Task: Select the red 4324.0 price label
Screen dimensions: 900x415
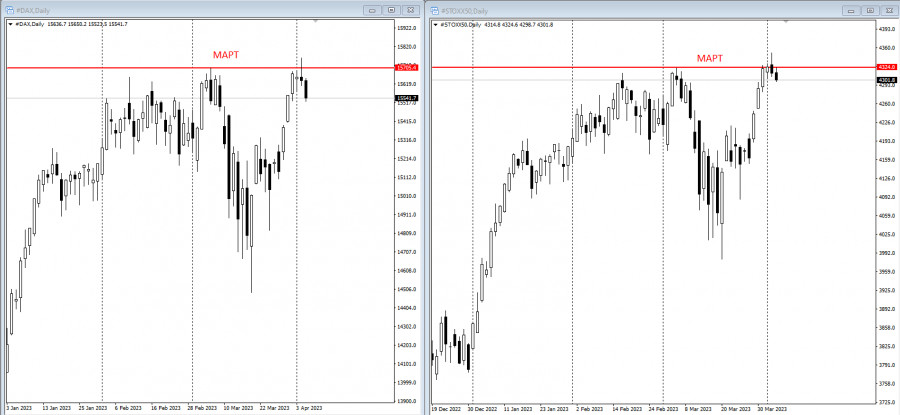Action: pyautogui.click(x=887, y=67)
